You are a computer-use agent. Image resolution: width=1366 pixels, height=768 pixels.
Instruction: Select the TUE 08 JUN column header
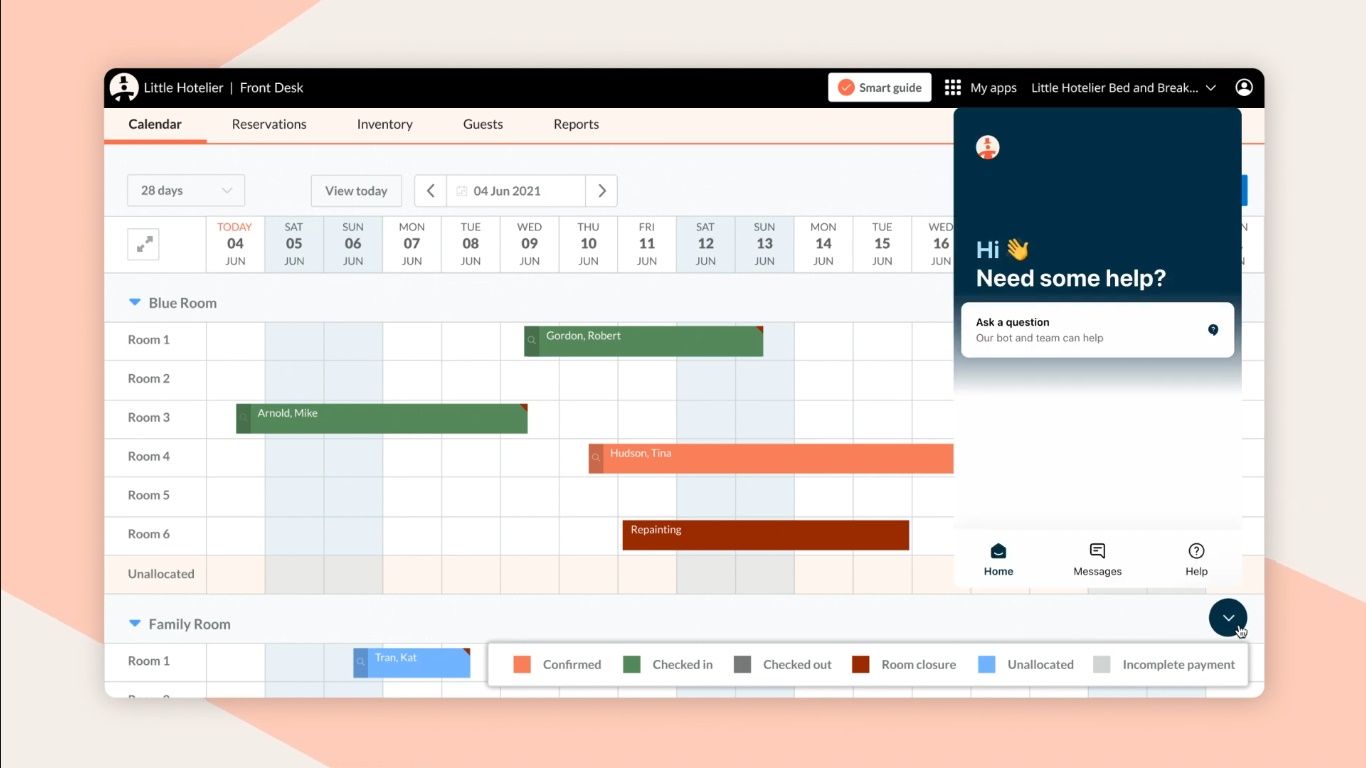471,244
